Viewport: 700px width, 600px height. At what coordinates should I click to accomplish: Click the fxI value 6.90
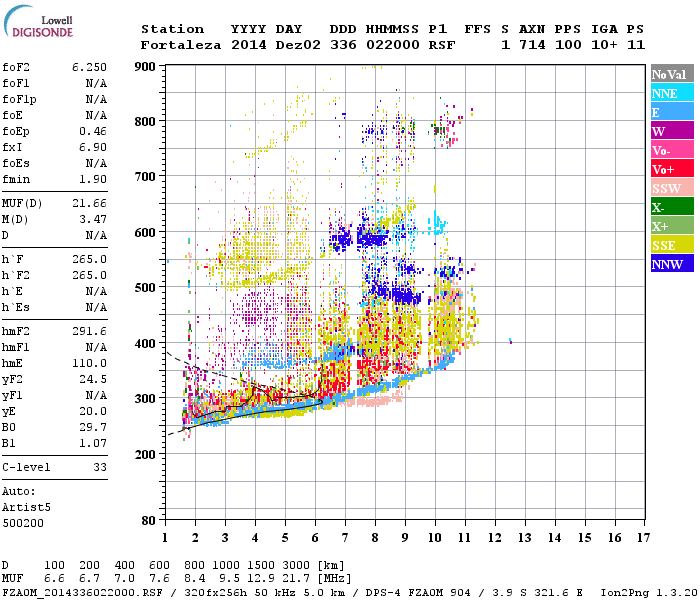(93, 147)
